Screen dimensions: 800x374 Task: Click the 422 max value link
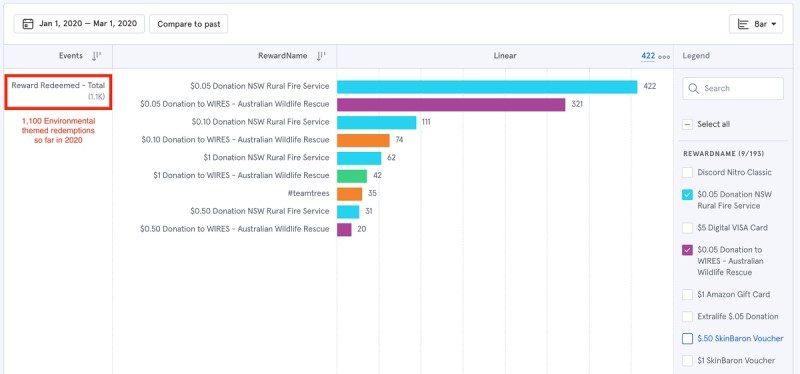[648, 56]
